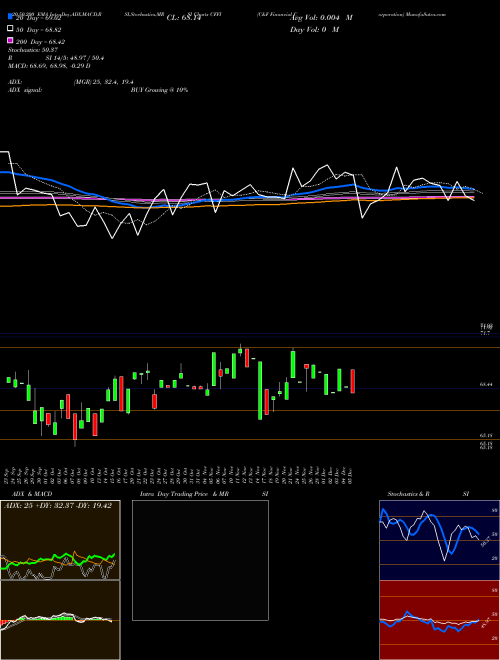Open the blue Stochastics chart panel

(439, 540)
